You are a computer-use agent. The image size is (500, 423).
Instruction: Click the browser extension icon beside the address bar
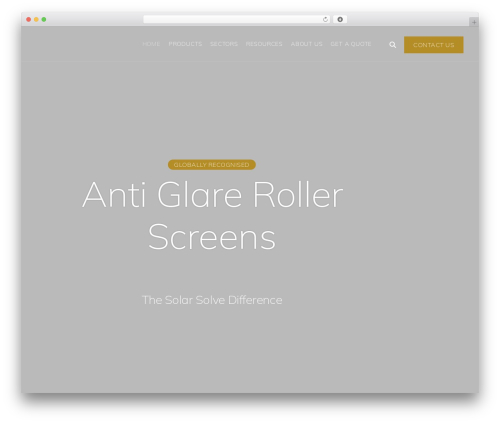[x=340, y=20]
